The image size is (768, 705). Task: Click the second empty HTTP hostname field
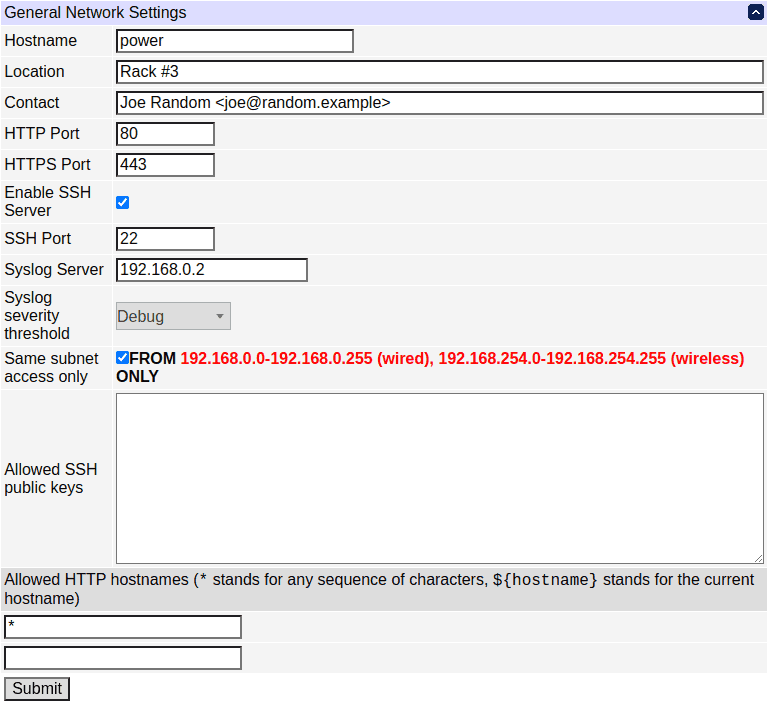[123, 658]
